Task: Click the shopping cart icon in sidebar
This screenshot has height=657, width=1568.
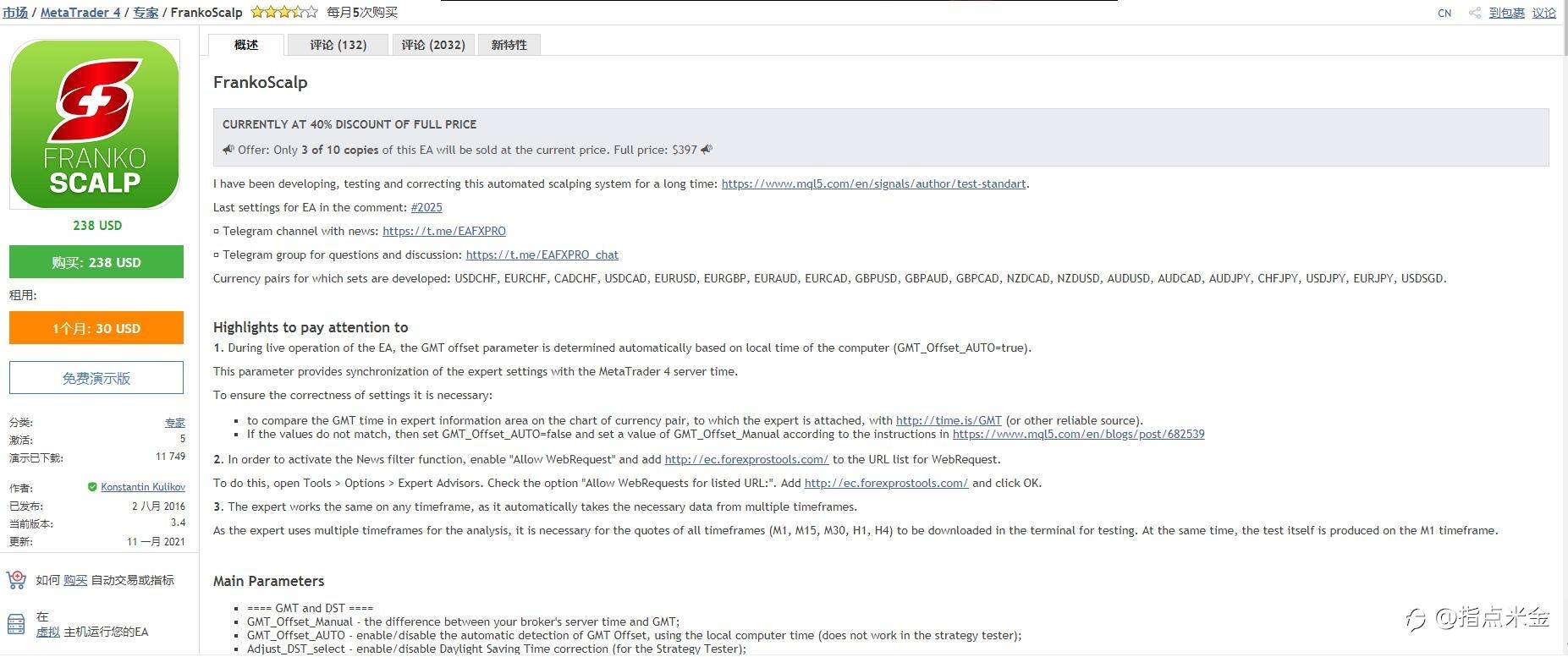Action: (x=16, y=580)
